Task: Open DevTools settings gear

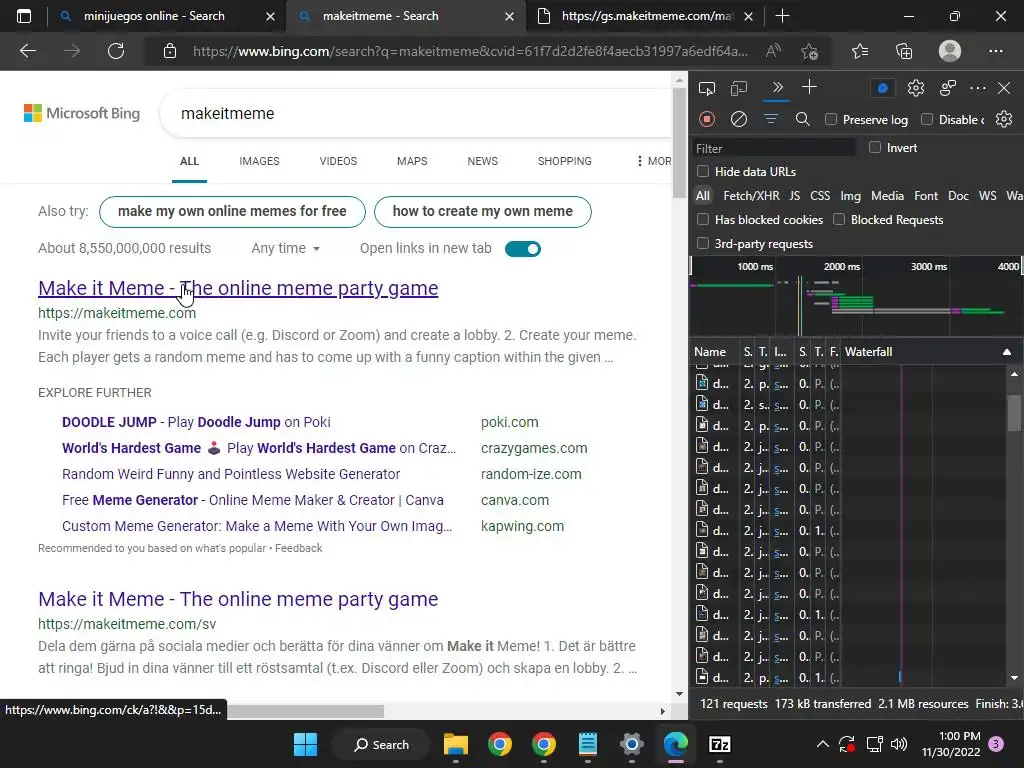Action: point(916,88)
